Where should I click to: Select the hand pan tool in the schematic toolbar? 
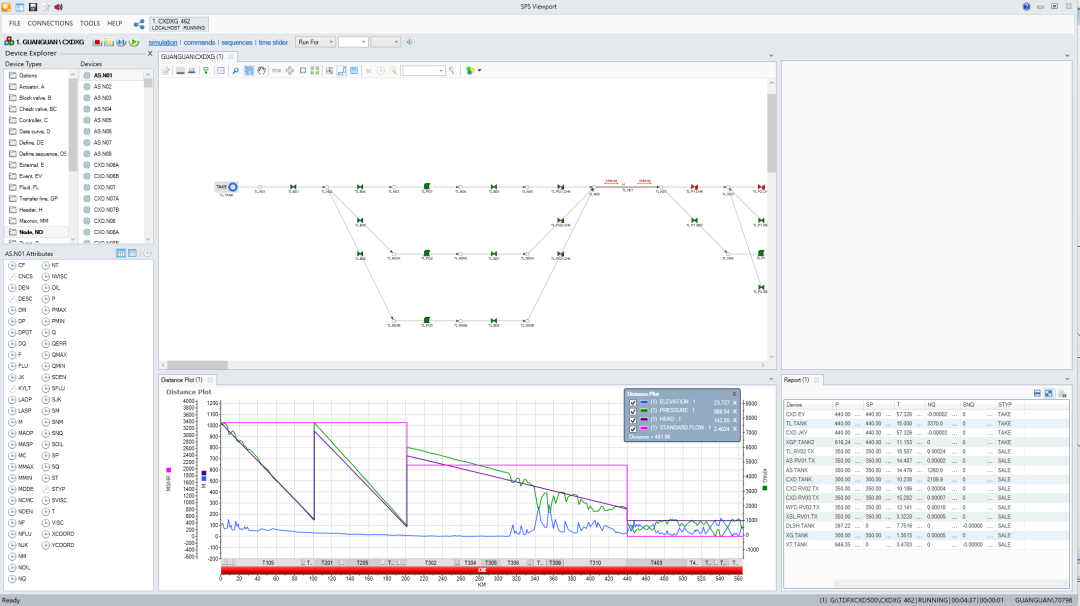tap(262, 70)
